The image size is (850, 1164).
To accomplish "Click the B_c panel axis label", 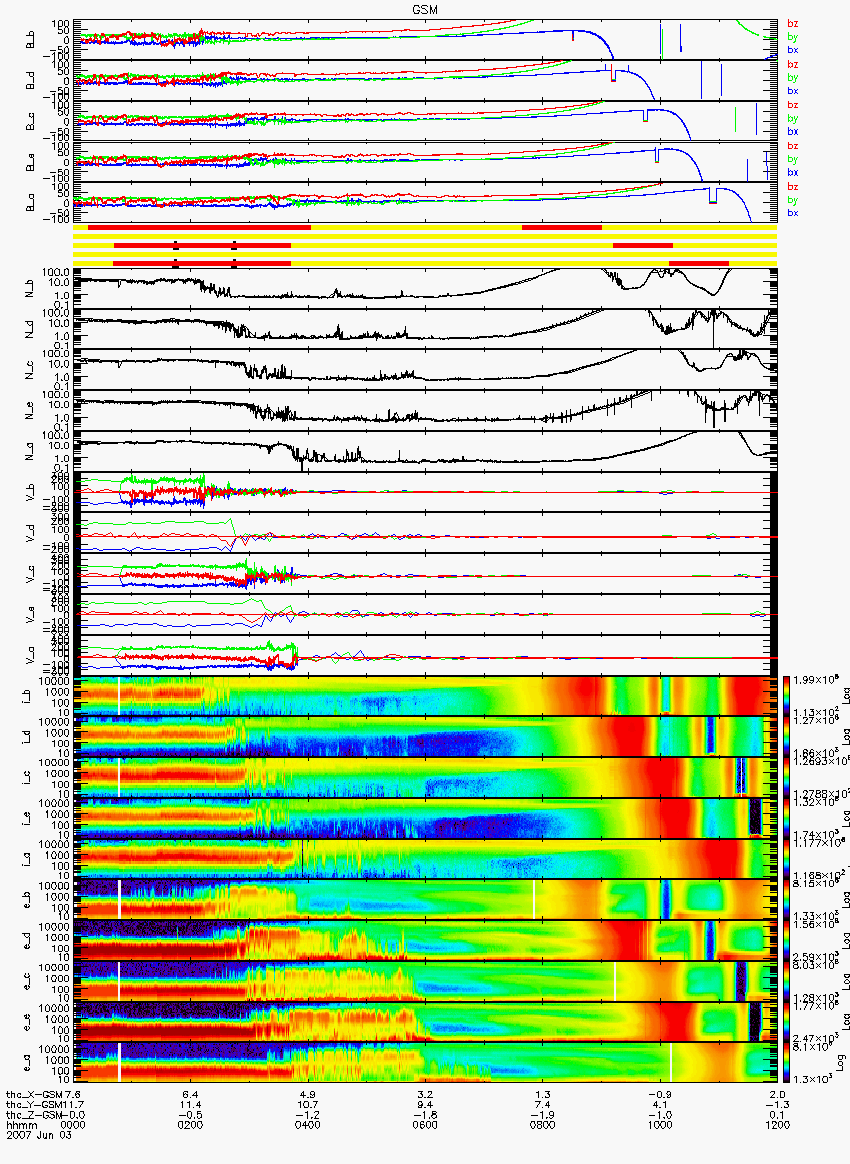I will [31, 121].
